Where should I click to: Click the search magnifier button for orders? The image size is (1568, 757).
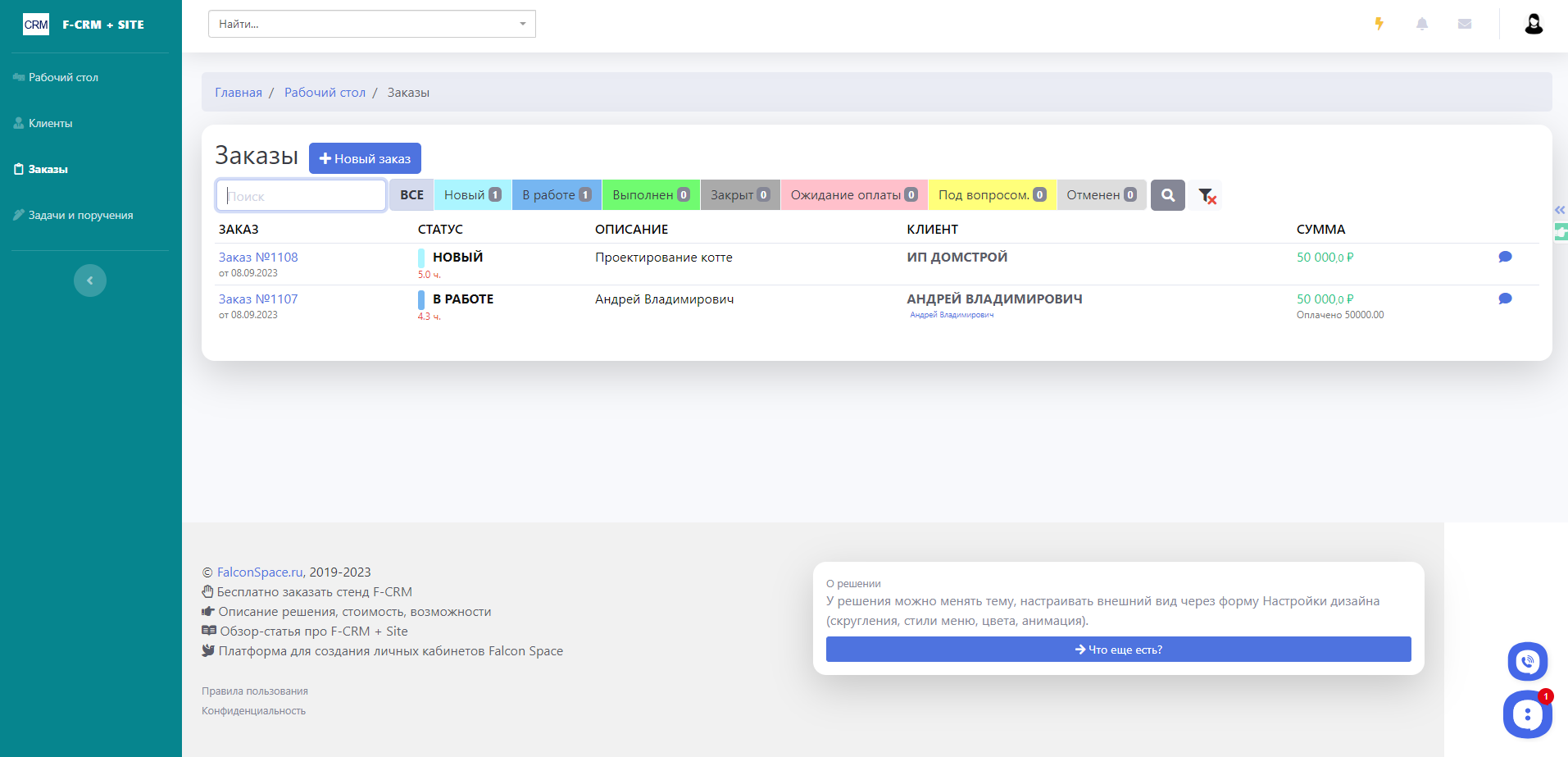point(1168,195)
